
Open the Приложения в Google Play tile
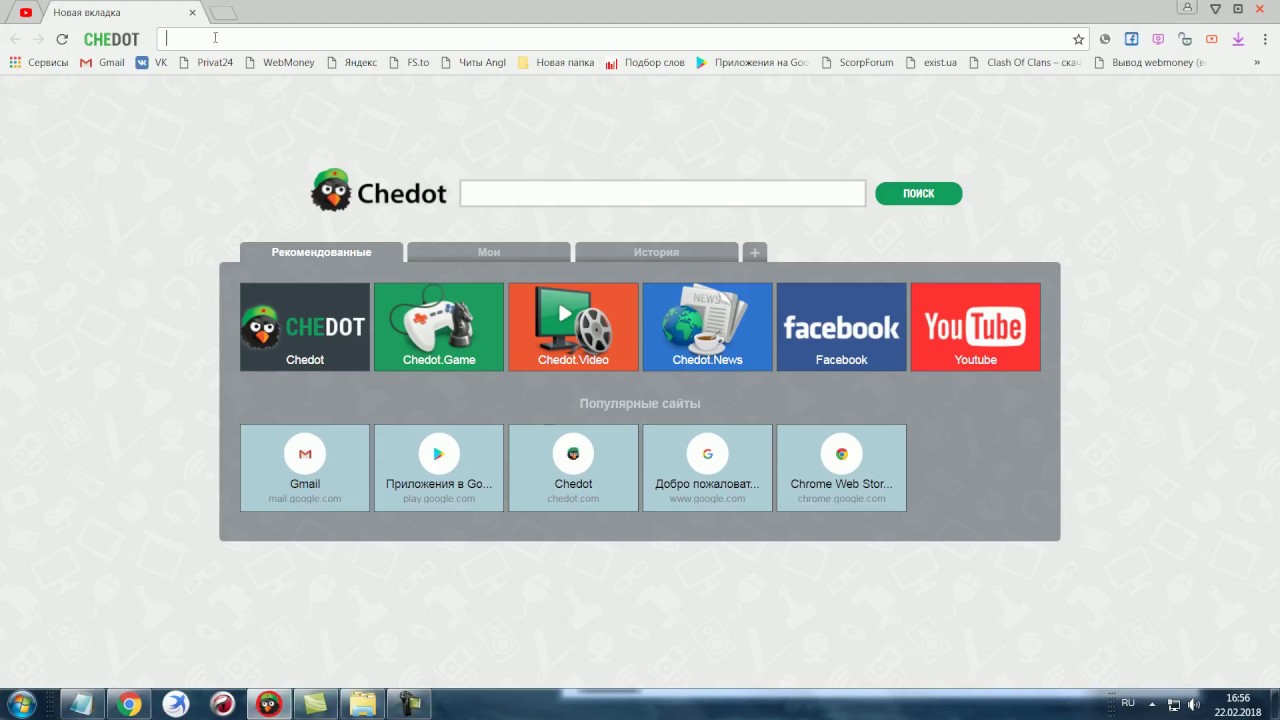439,468
